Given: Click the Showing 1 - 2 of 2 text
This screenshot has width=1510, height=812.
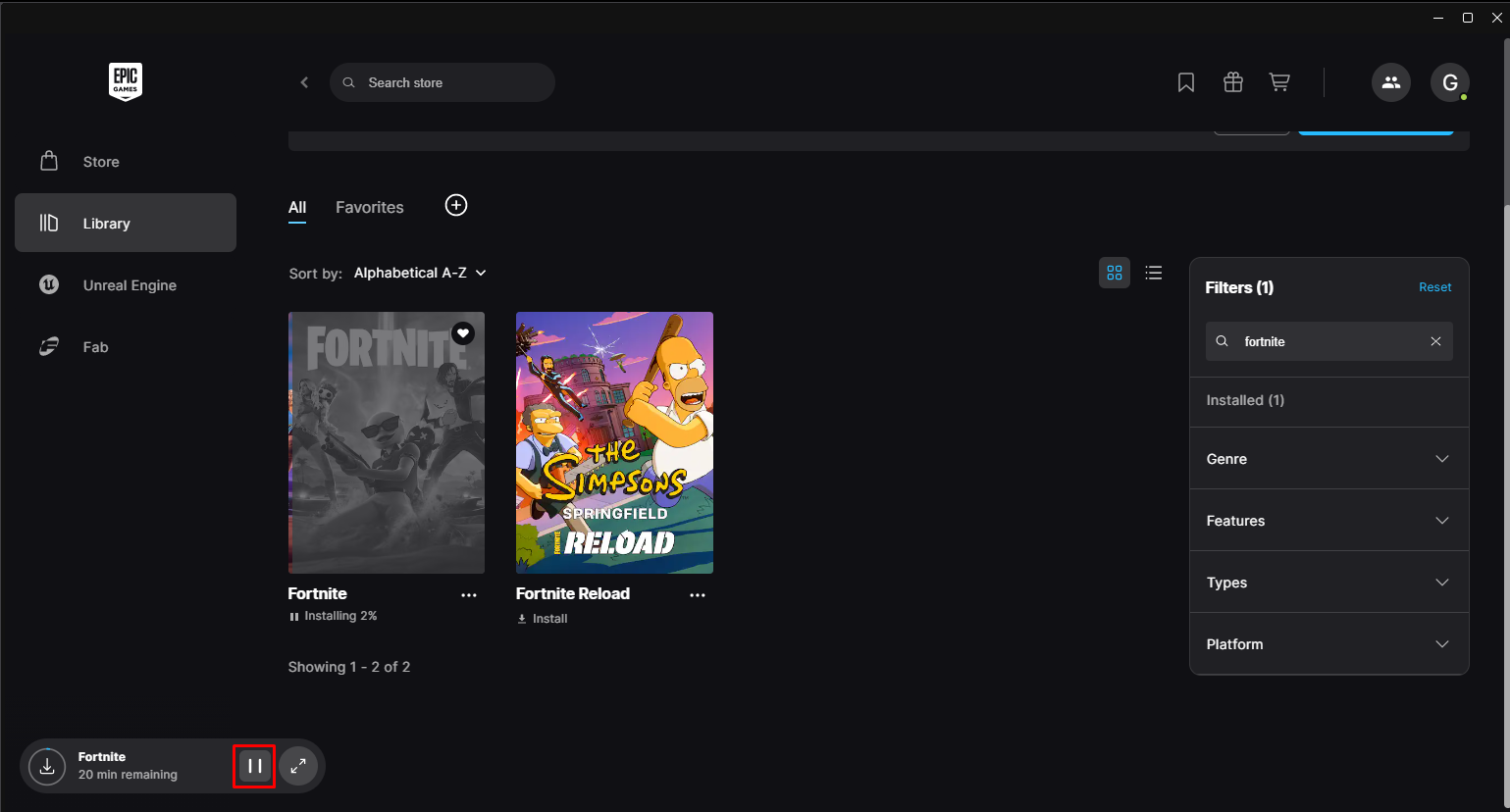Looking at the screenshot, I should click(x=349, y=667).
